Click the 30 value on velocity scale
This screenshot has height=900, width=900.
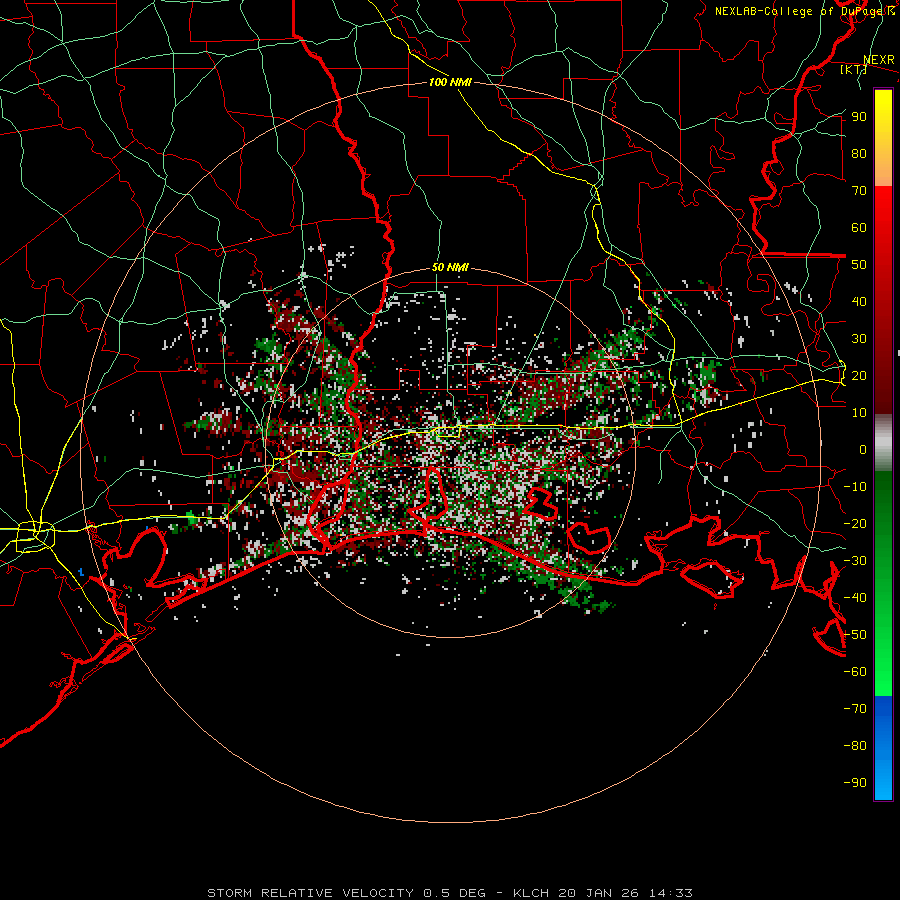pos(859,339)
